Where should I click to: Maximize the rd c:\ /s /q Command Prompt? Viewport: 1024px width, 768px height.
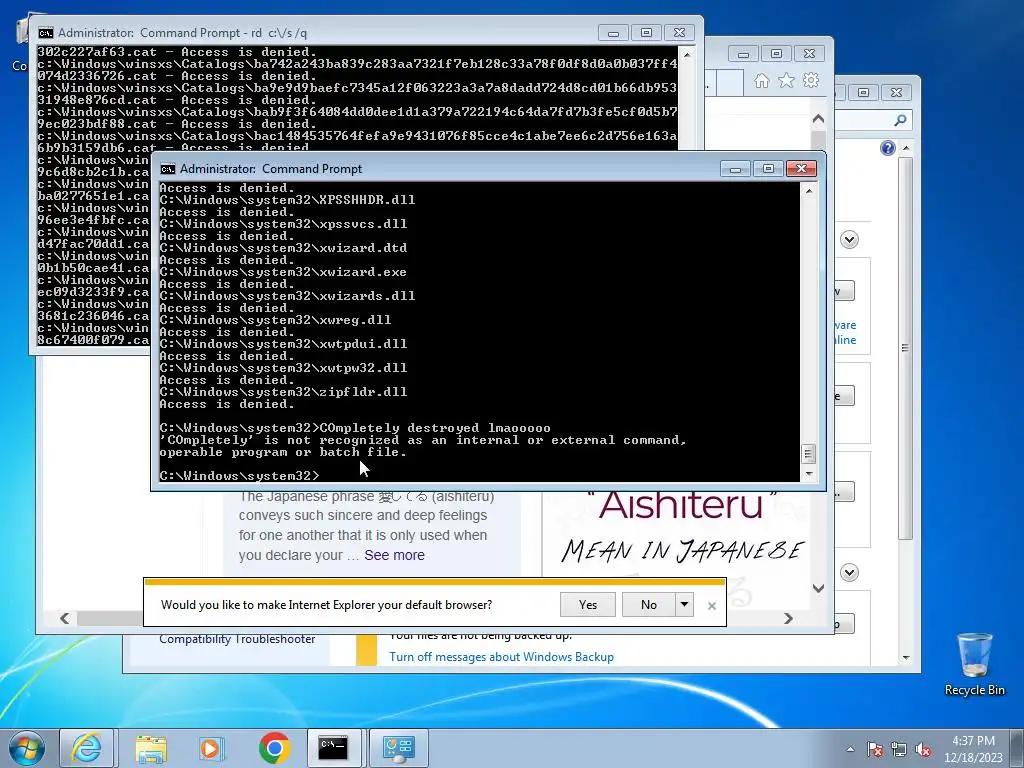click(646, 33)
